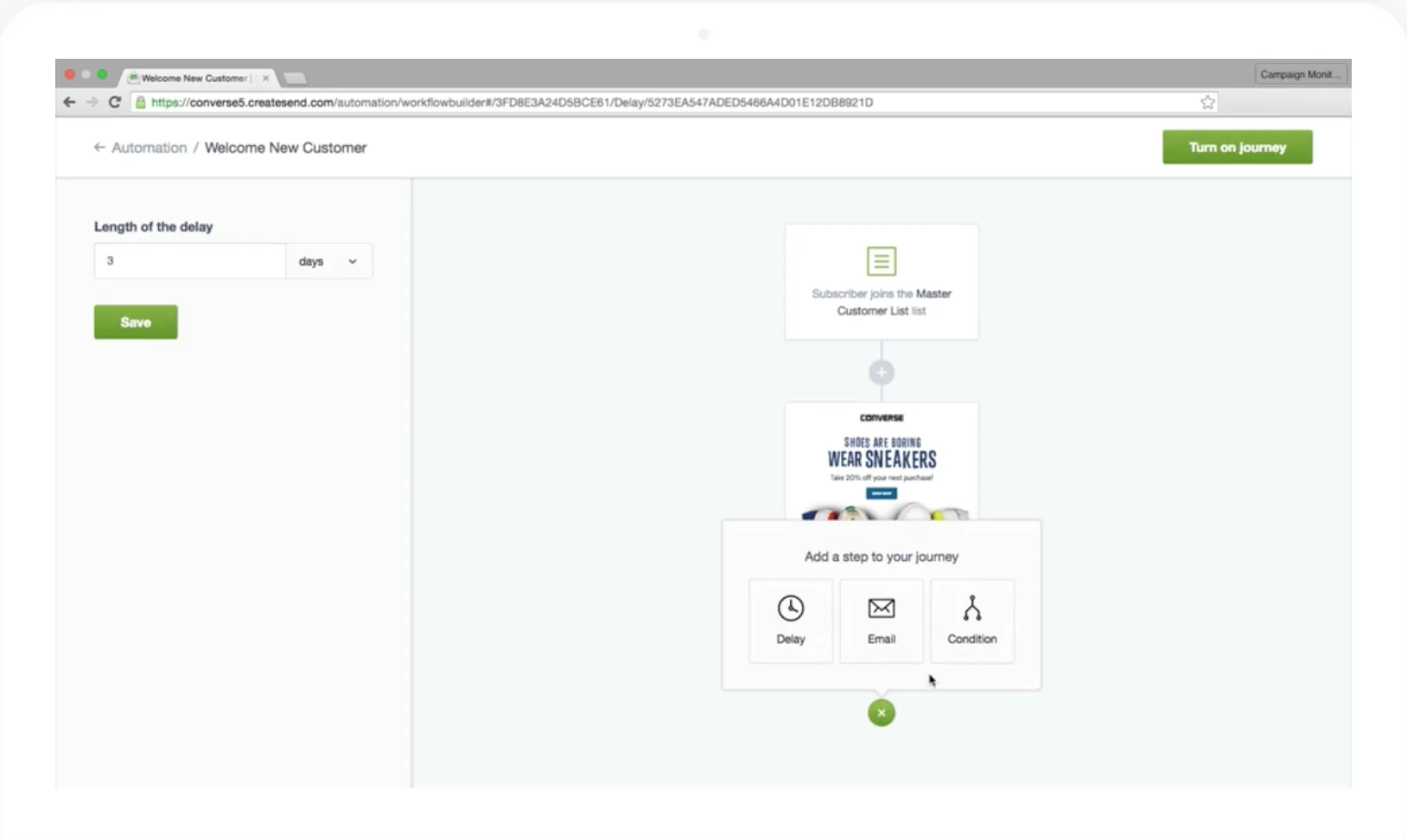Viewport: 1407px width, 840px height.
Task: Close the Welcome New Customer tab
Action: click(x=265, y=78)
